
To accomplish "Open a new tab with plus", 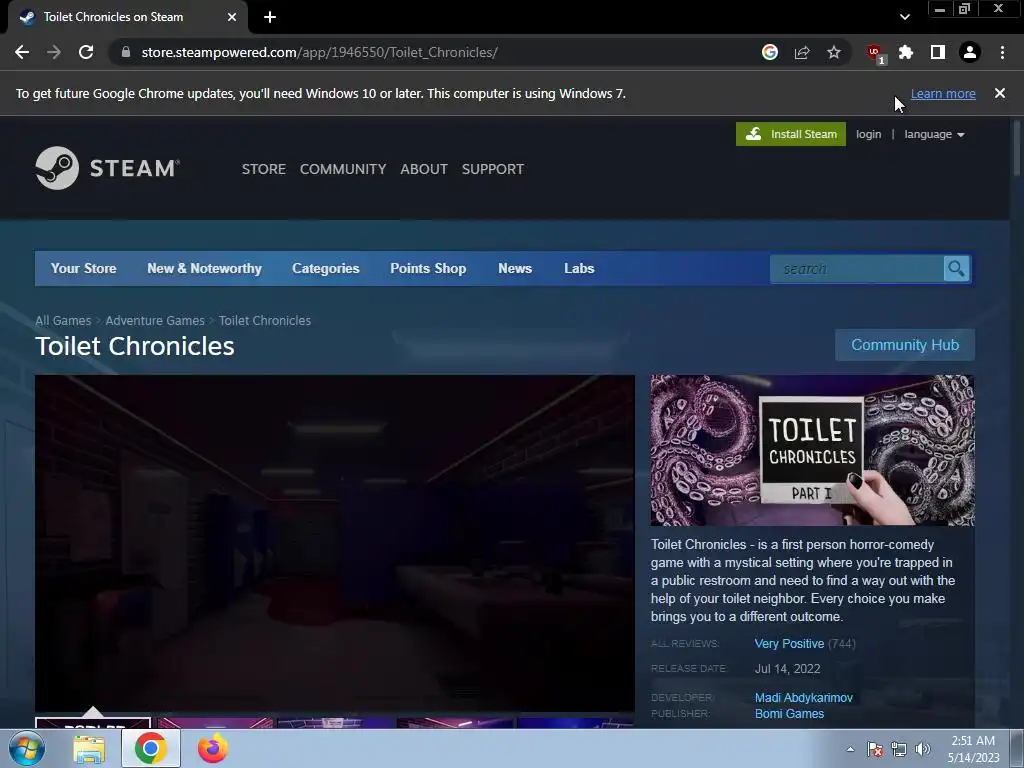I will [270, 17].
